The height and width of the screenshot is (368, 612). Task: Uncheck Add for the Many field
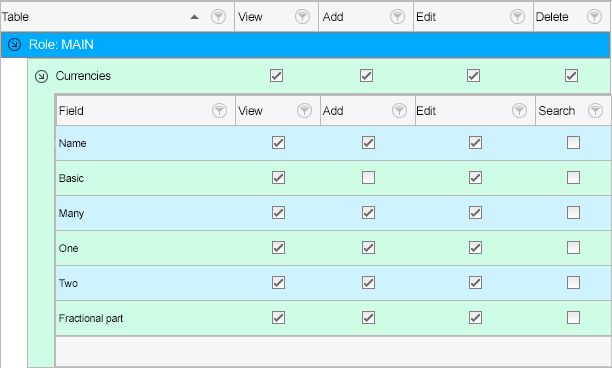pos(368,213)
